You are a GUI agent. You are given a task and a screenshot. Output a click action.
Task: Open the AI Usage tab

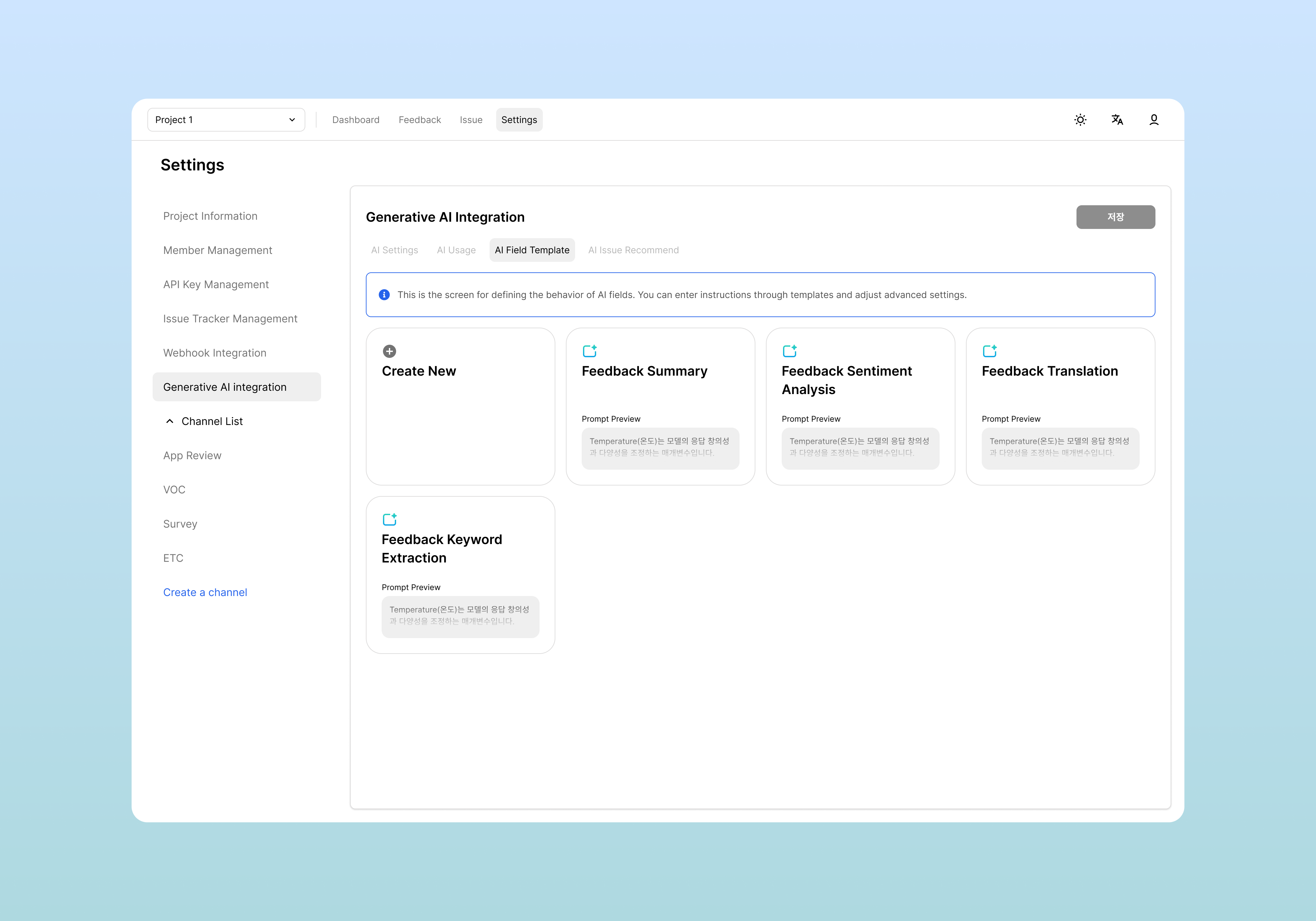coord(456,250)
